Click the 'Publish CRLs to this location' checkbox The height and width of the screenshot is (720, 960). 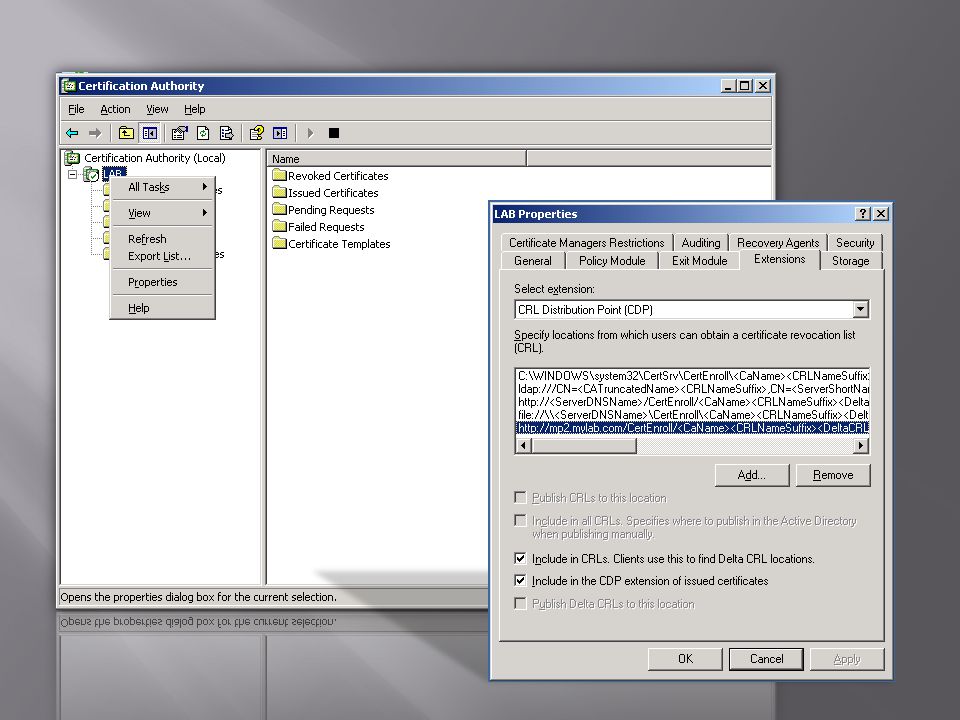(520, 497)
